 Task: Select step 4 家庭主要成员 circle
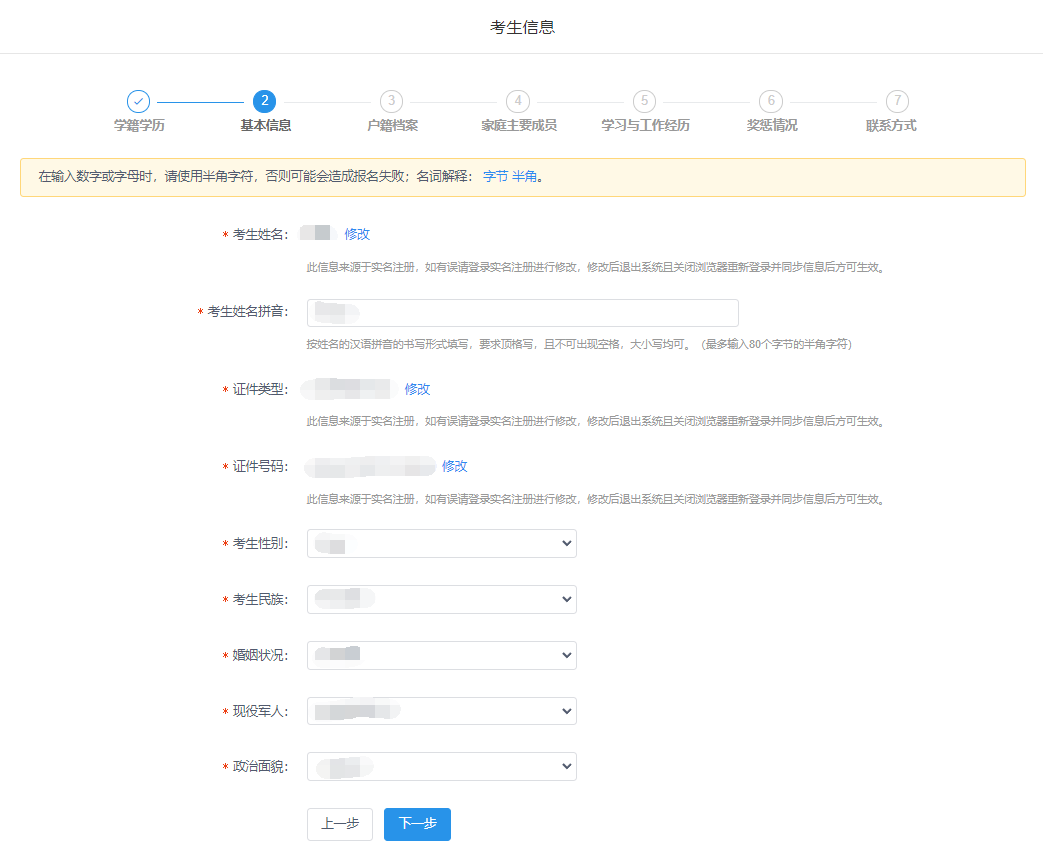[x=518, y=101]
